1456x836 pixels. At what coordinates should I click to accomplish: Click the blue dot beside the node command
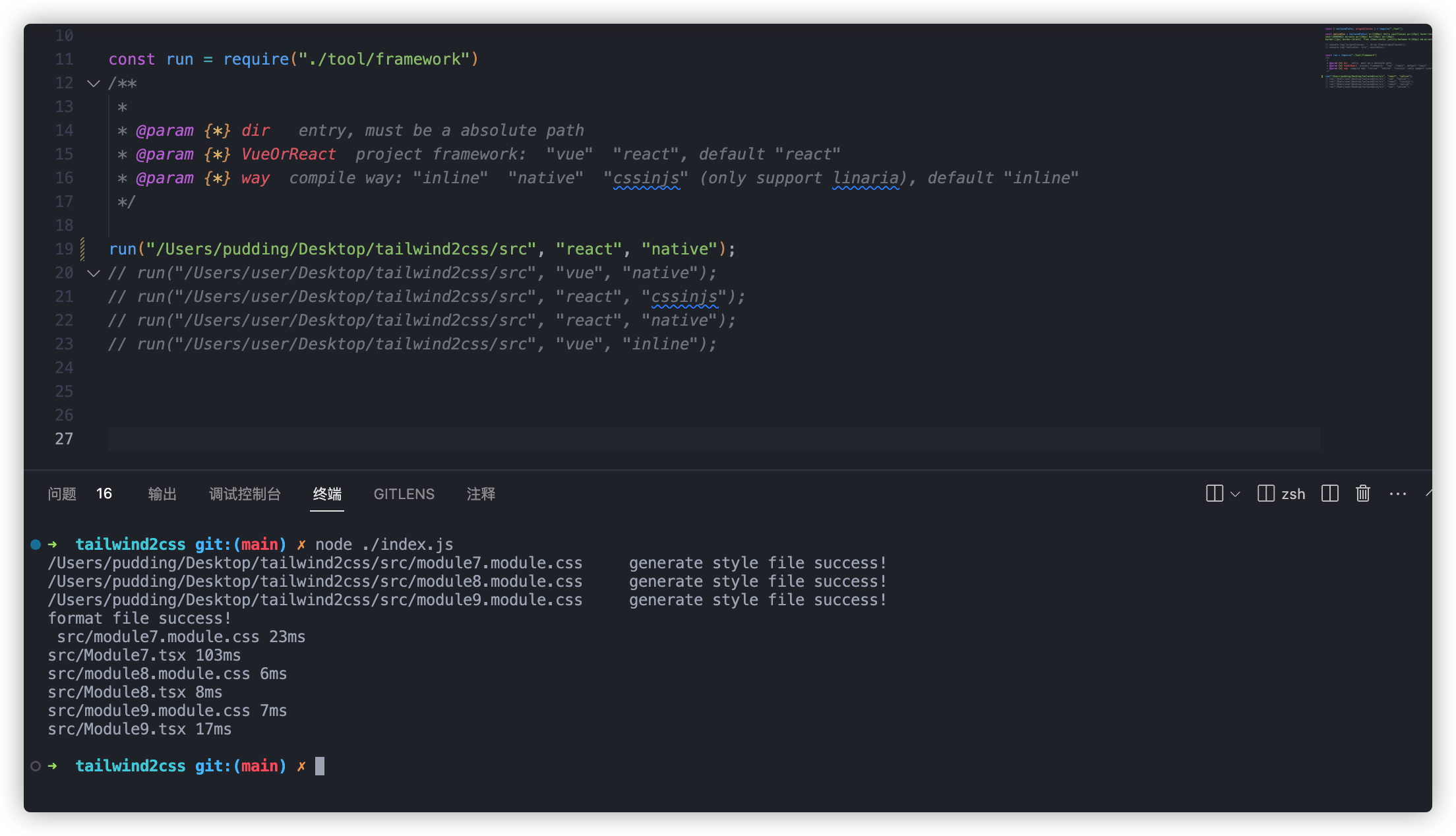tap(36, 545)
